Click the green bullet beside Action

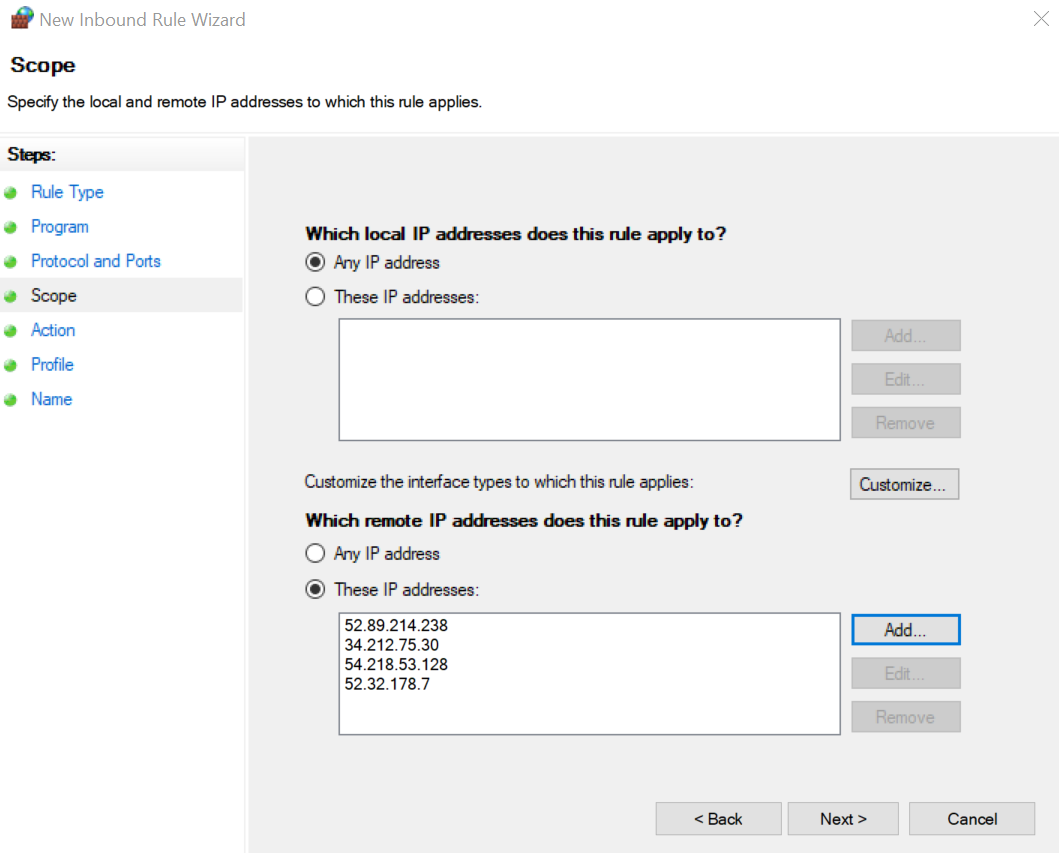click(x=10, y=331)
